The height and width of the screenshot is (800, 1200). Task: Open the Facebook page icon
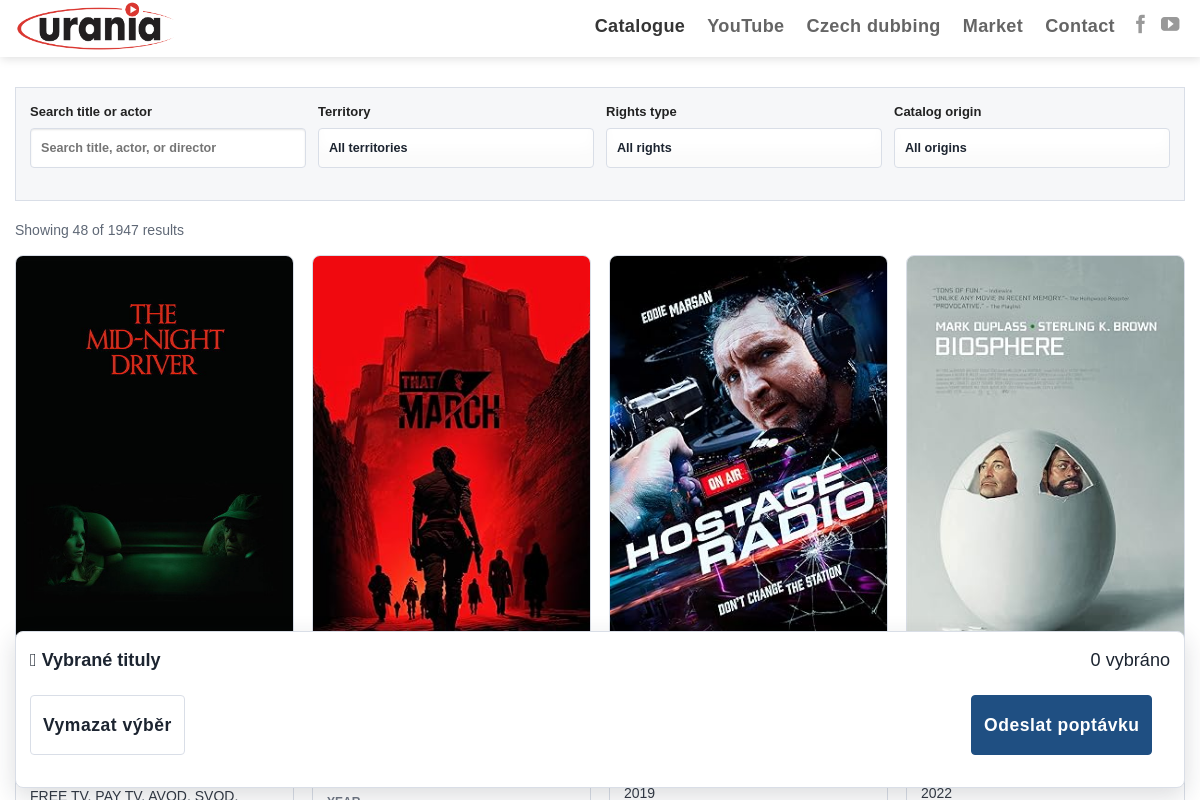tap(1140, 24)
